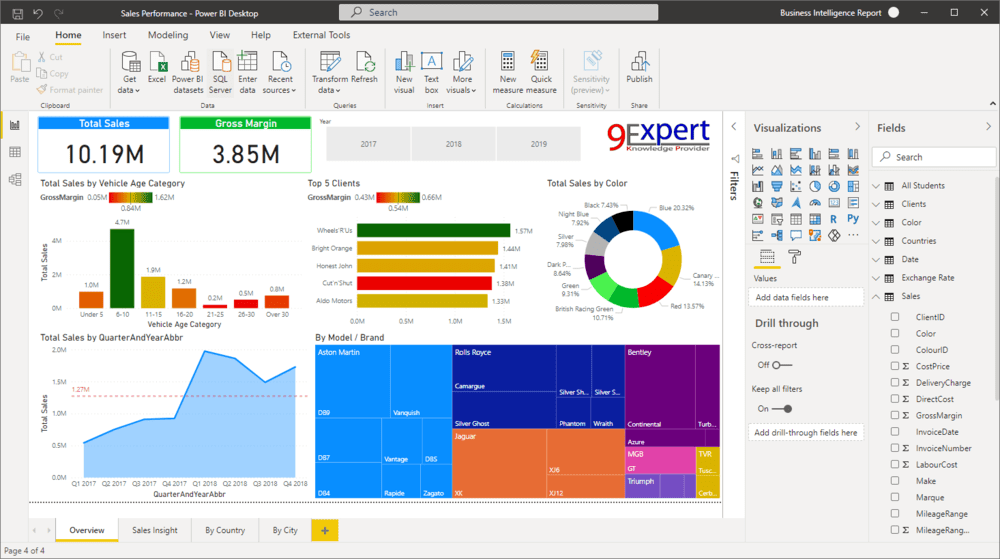The width and height of the screenshot is (1000, 559).
Task: Choose the stacked bar chart visual
Action: (758, 154)
